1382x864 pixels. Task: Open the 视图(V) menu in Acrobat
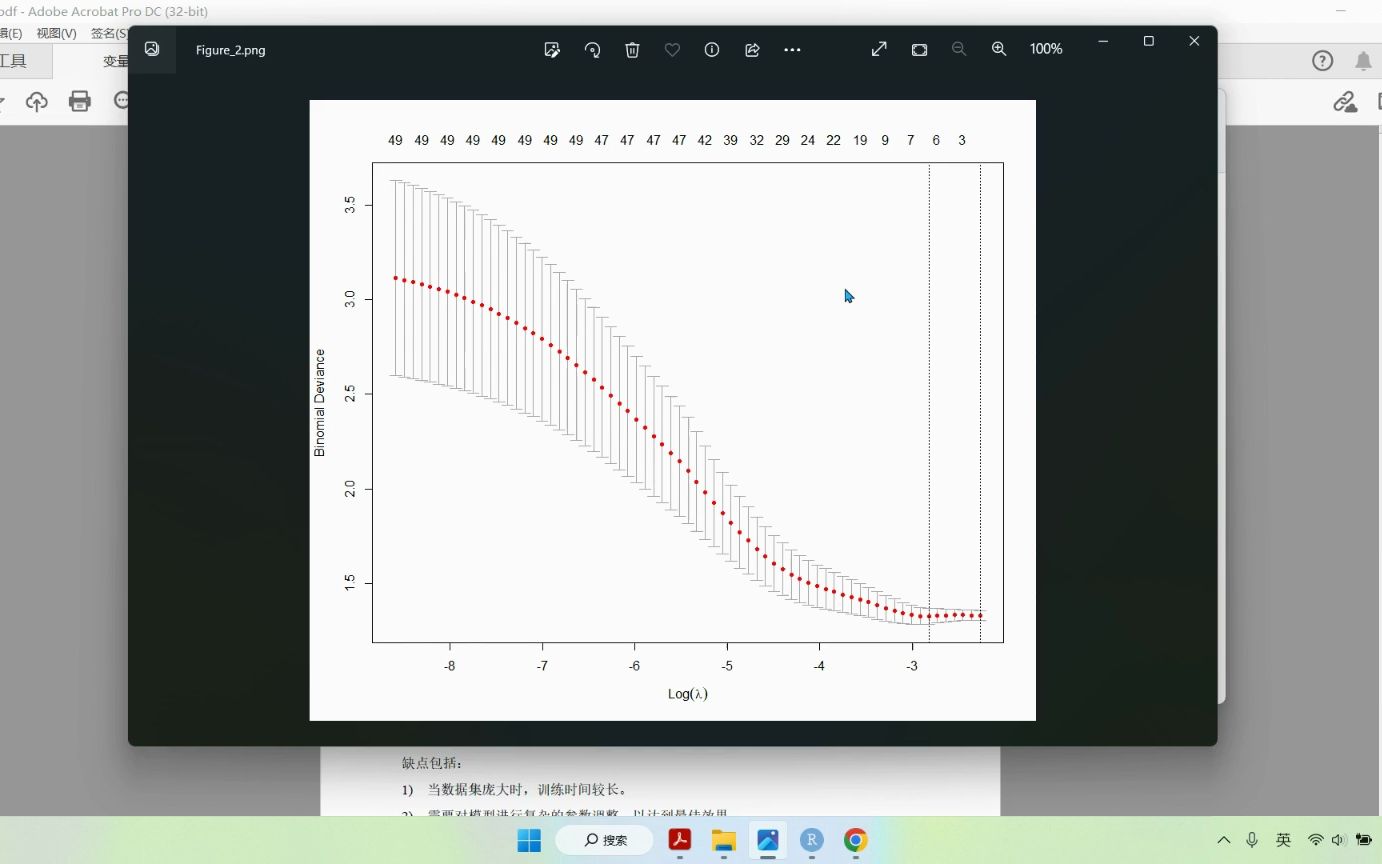pyautogui.click(x=56, y=33)
